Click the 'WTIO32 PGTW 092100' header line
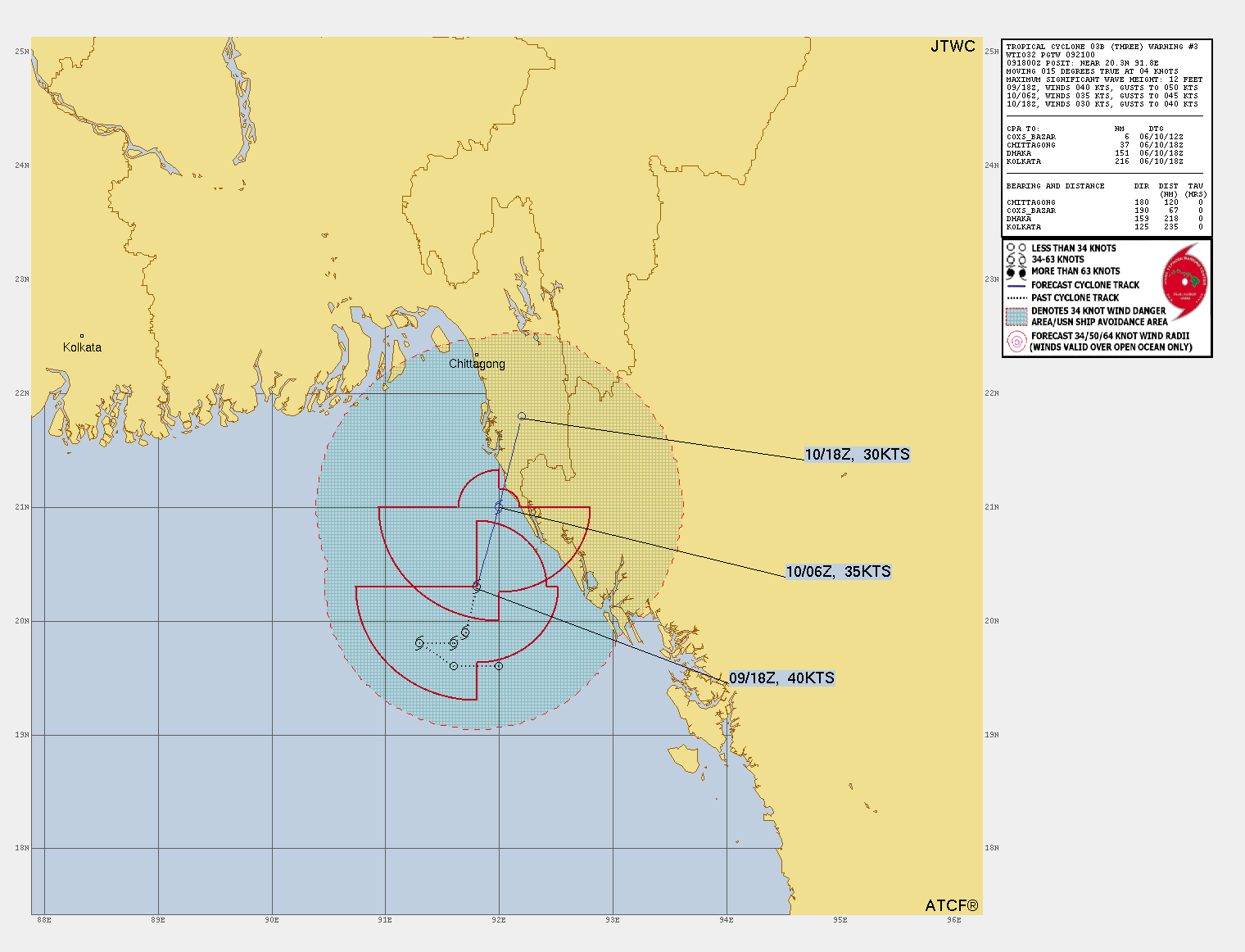This screenshot has width=1245, height=952. 1050,55
